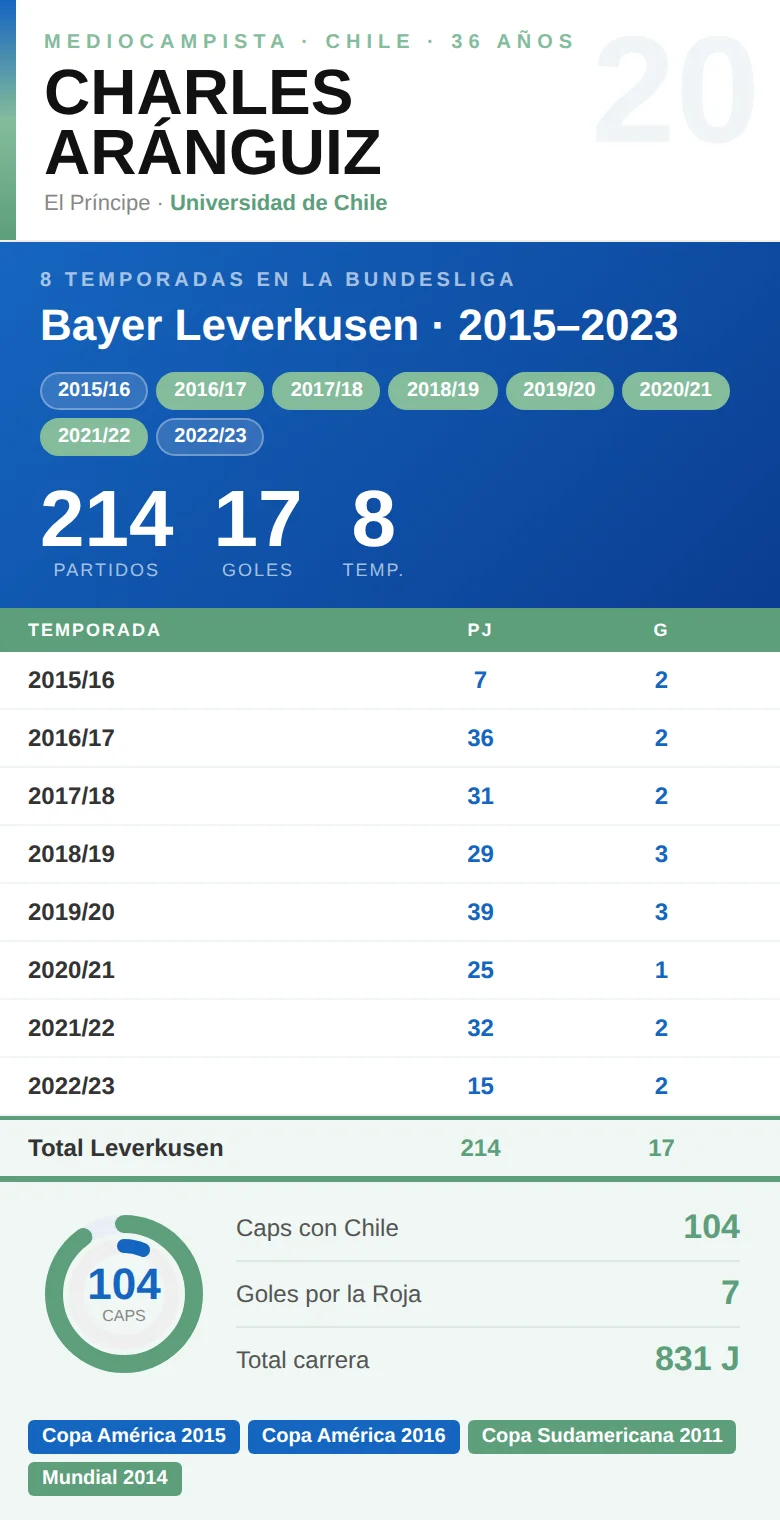This screenshot has width=780, height=1520.
Task: Click the Bayer Leverkusen · 2015–2023 heading
Action: [359, 326]
